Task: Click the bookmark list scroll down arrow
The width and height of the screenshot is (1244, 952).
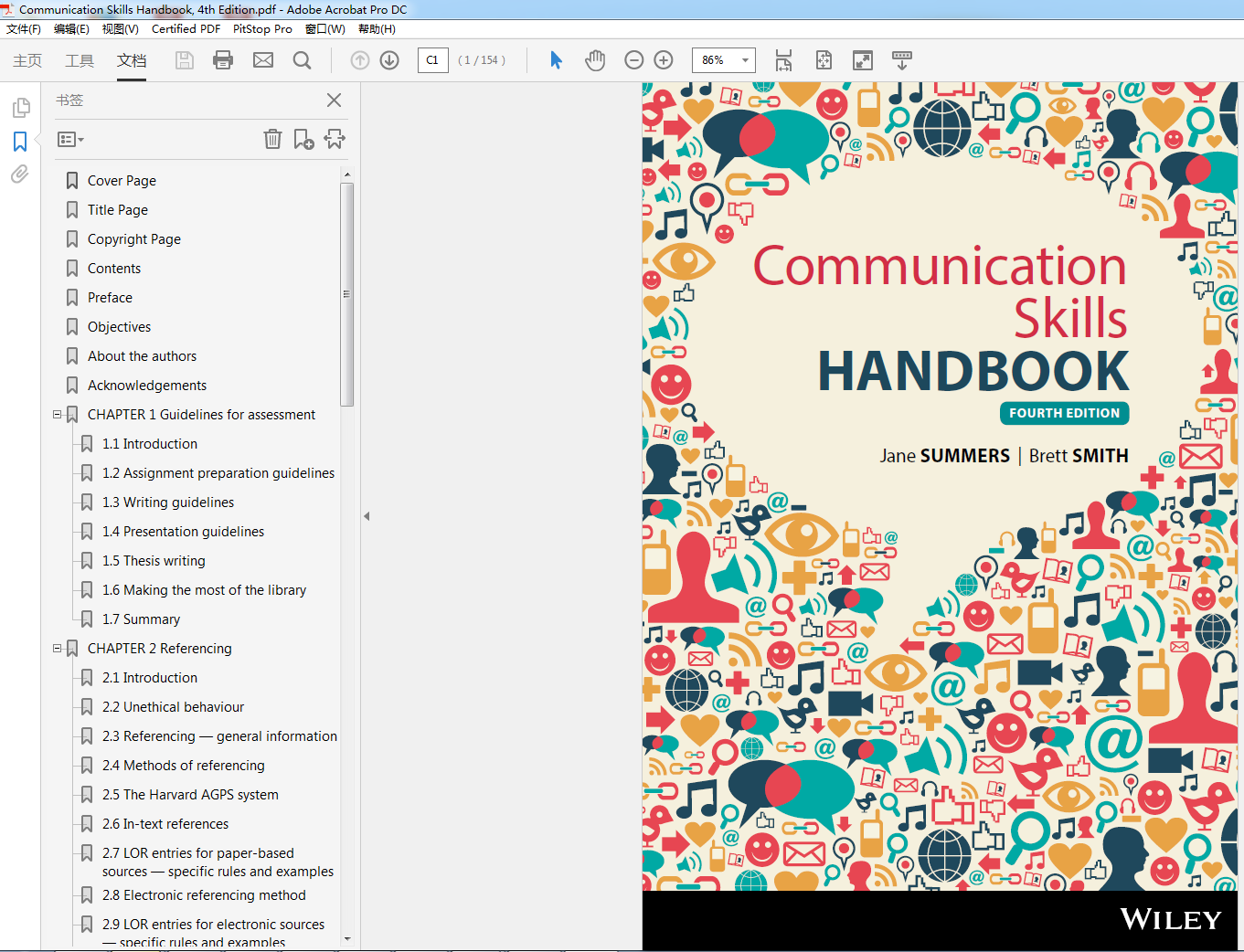Action: point(346,938)
